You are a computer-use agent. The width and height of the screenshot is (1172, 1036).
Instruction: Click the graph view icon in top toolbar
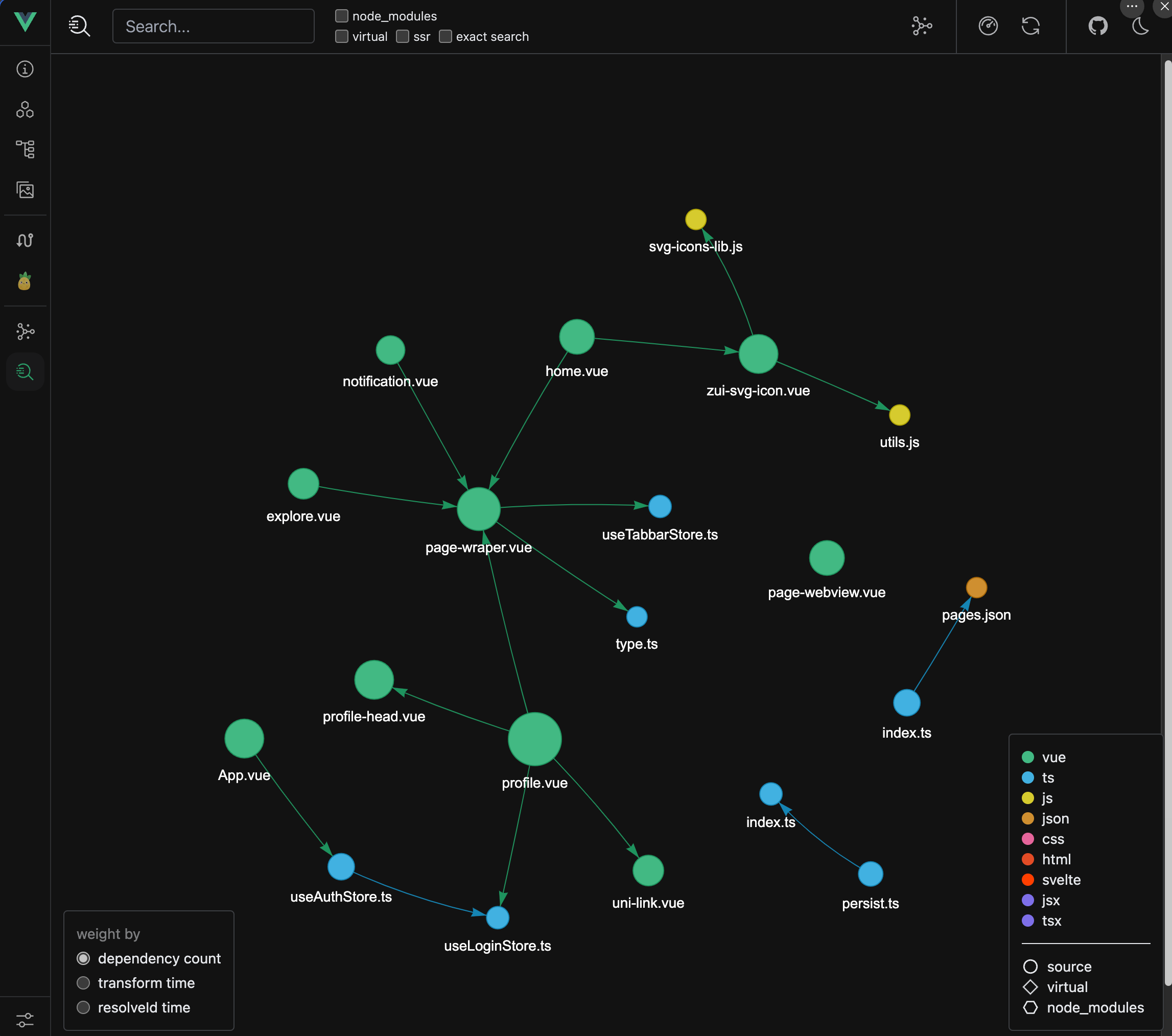[922, 26]
